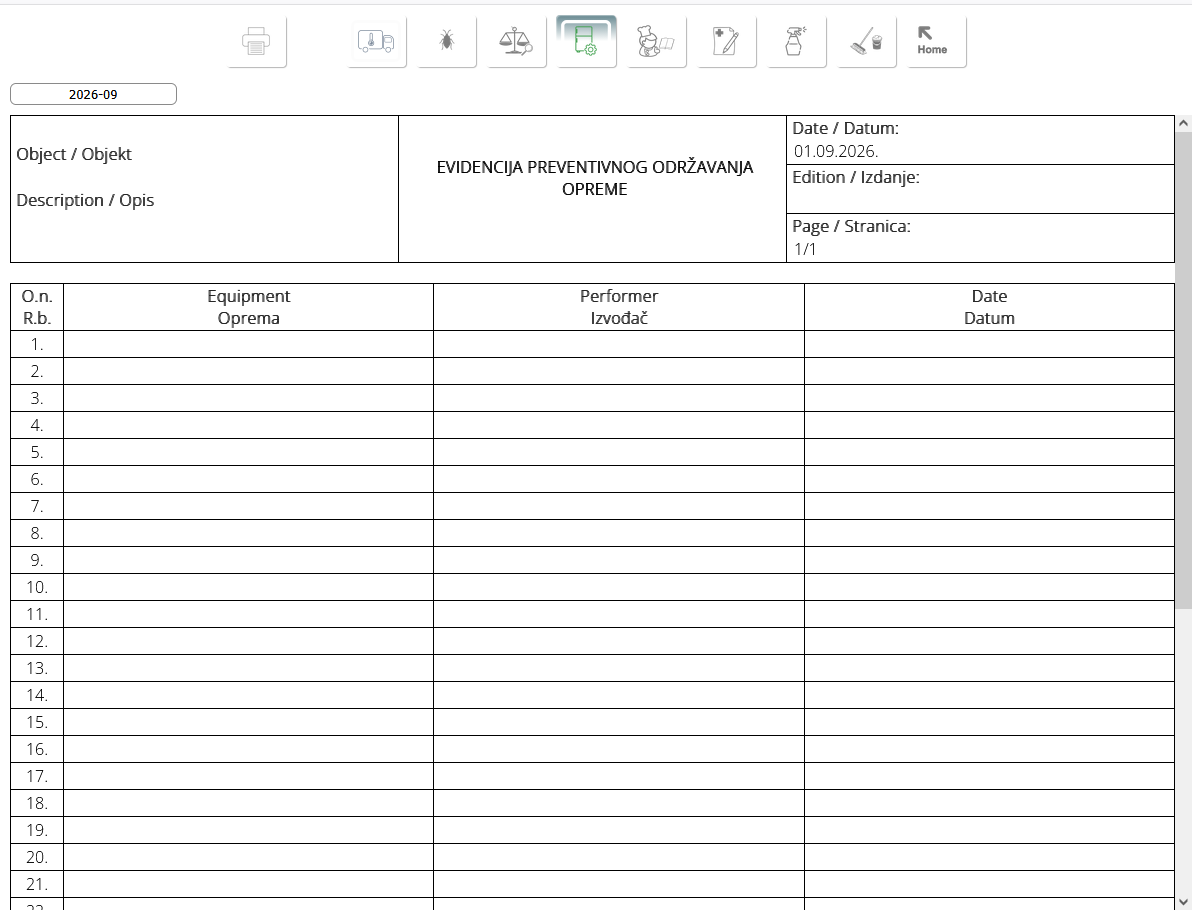1192x910 pixels.
Task: Click the Performer cell in row 2
Action: [x=619, y=372]
